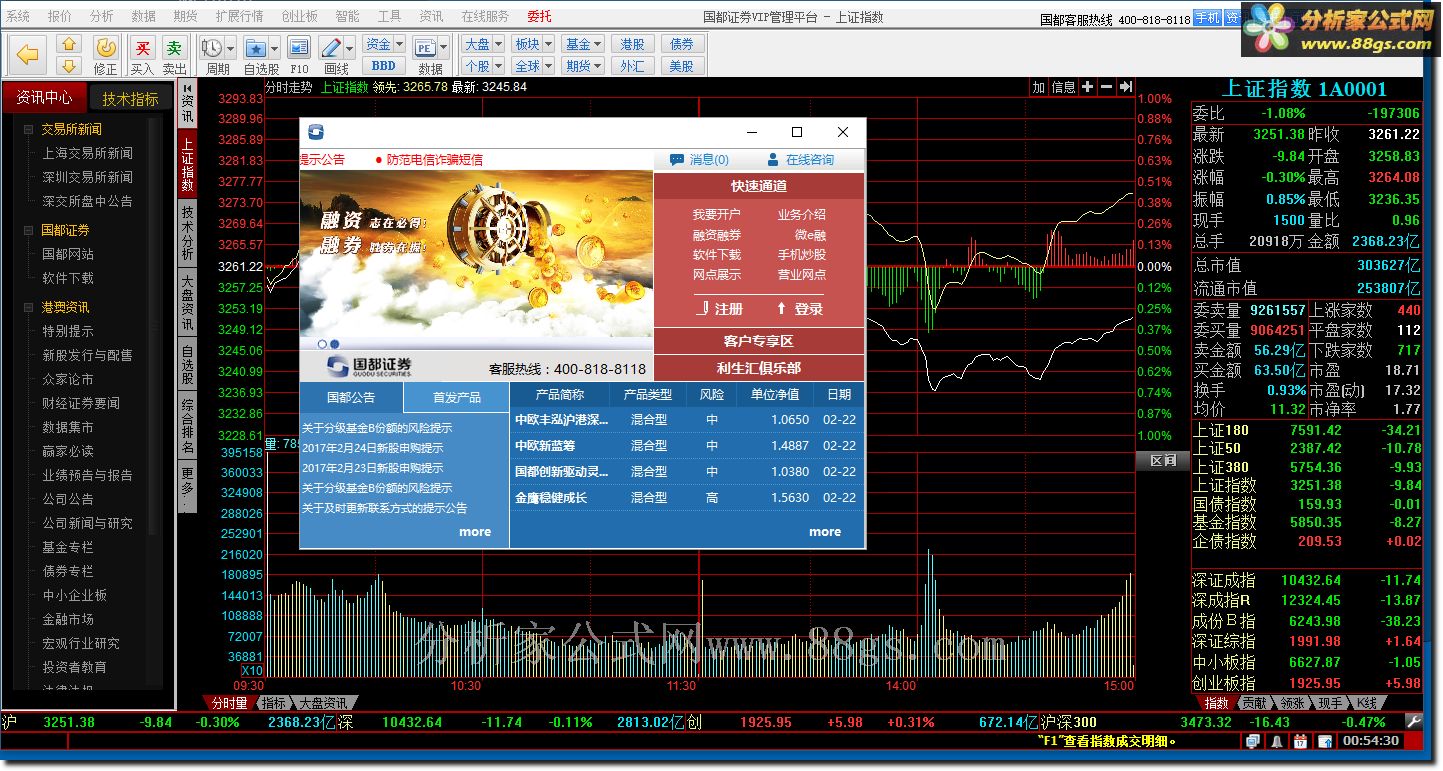This screenshot has height=771, width=1443.
Task: Click the arrow-to-bar icon above chart
Action: click(x=1126, y=88)
